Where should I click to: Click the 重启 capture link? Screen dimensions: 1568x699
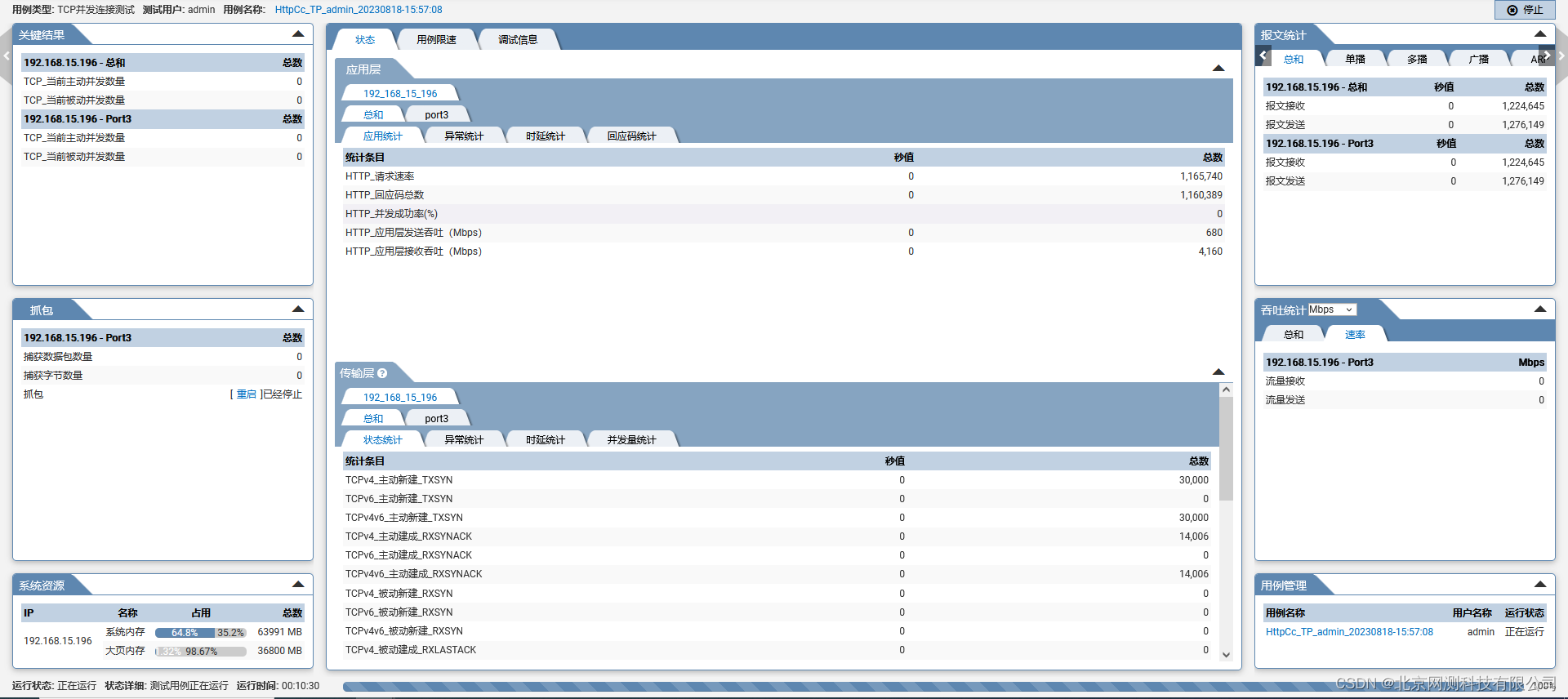pos(247,394)
